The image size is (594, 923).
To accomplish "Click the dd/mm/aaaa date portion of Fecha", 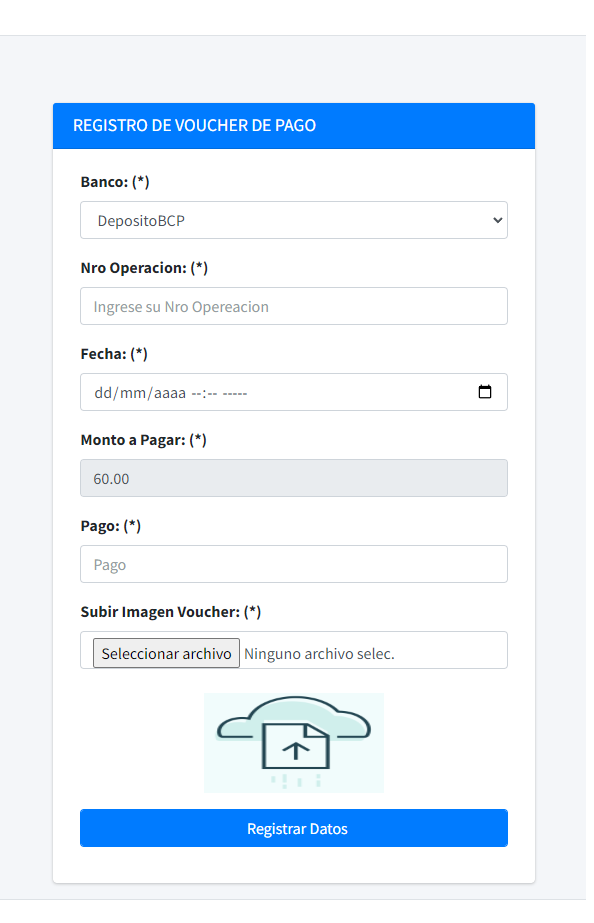I will (x=140, y=393).
